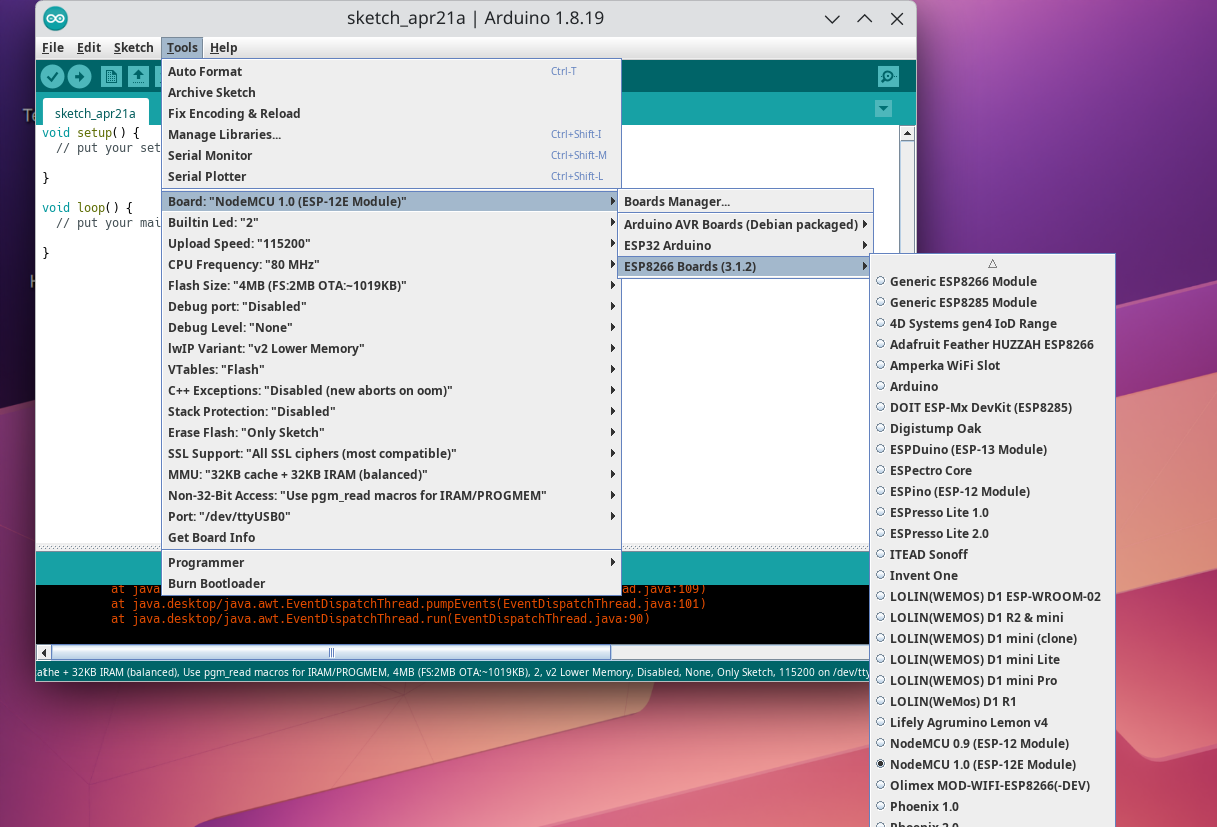Image resolution: width=1217 pixels, height=827 pixels.
Task: Choose Auto Format from Tools menu
Action: [391, 71]
